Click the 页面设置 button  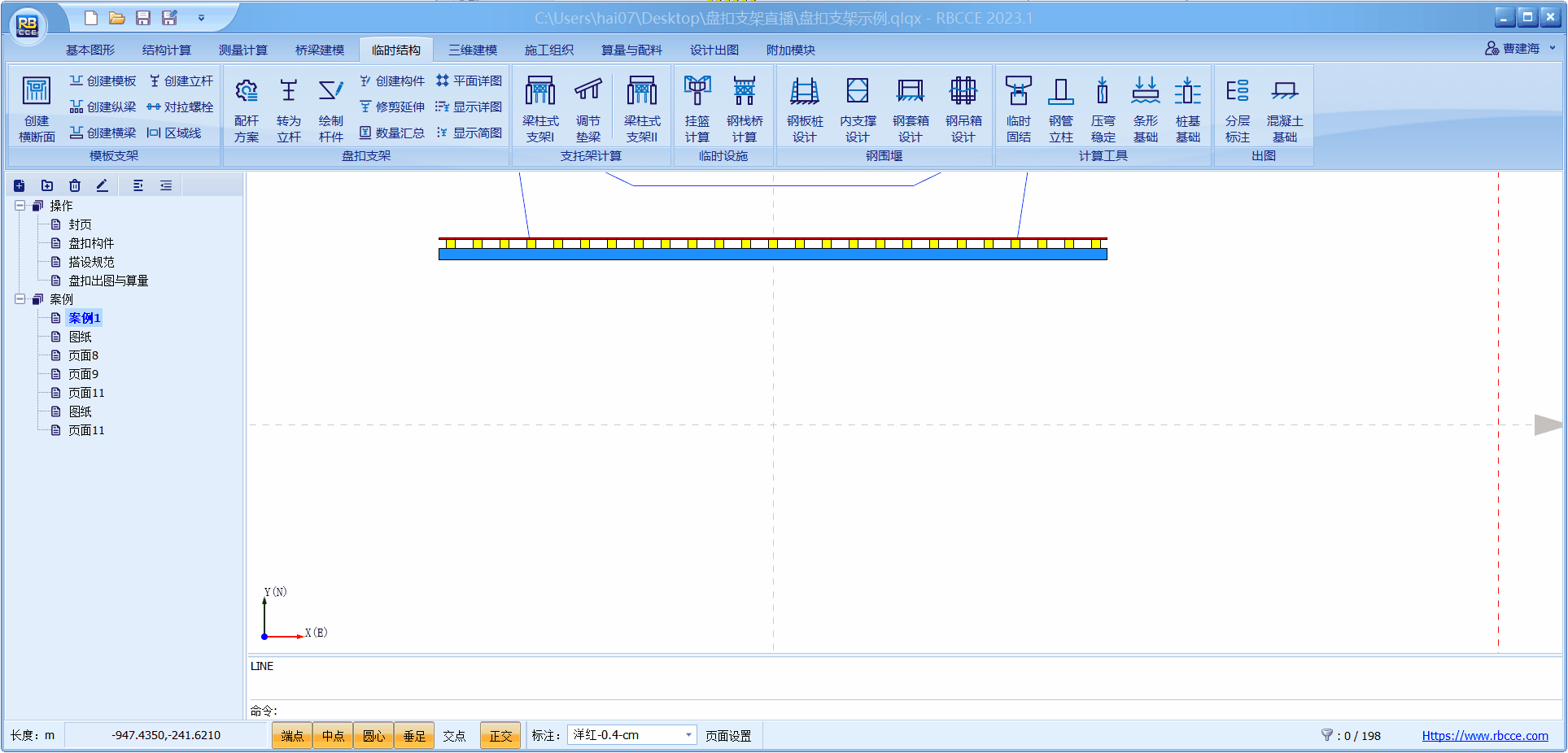(x=728, y=736)
